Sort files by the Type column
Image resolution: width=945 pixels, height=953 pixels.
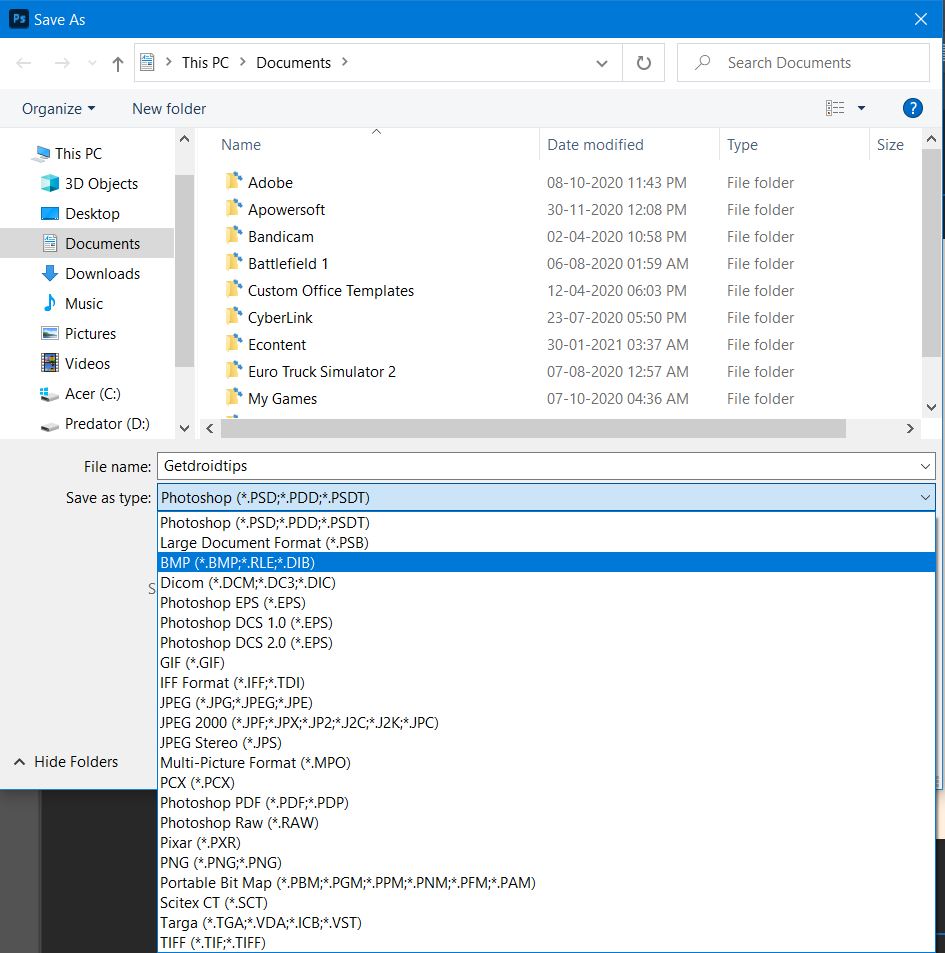742,145
